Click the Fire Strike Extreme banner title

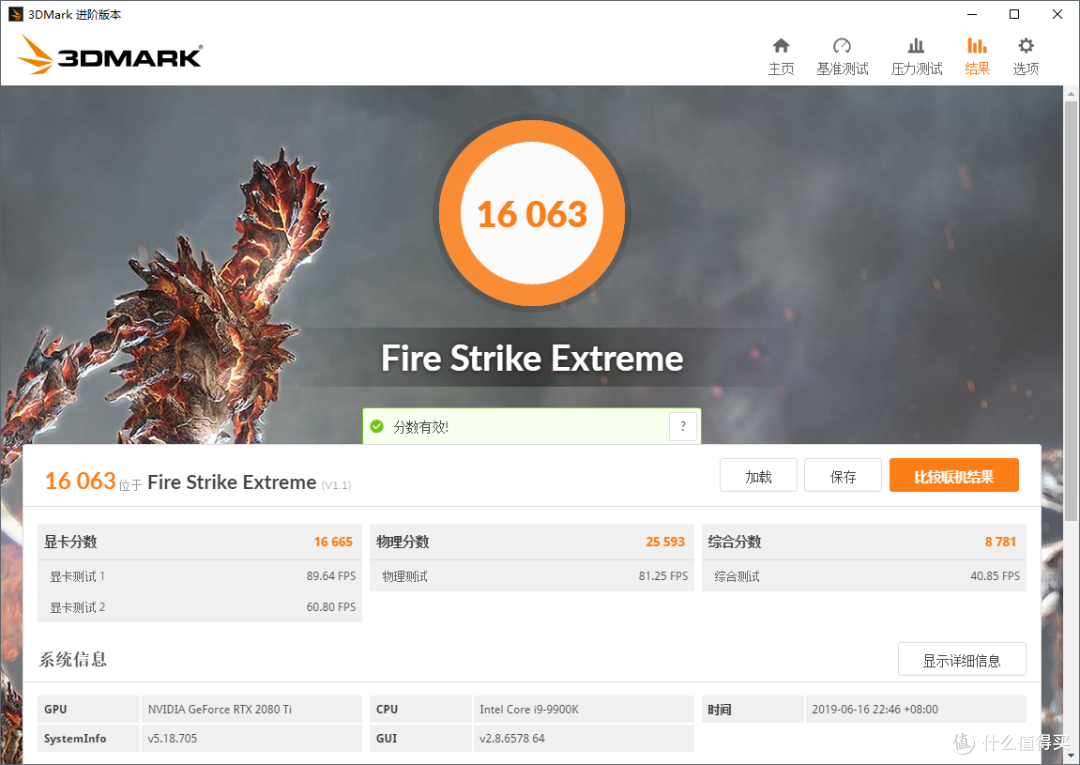tap(532, 358)
